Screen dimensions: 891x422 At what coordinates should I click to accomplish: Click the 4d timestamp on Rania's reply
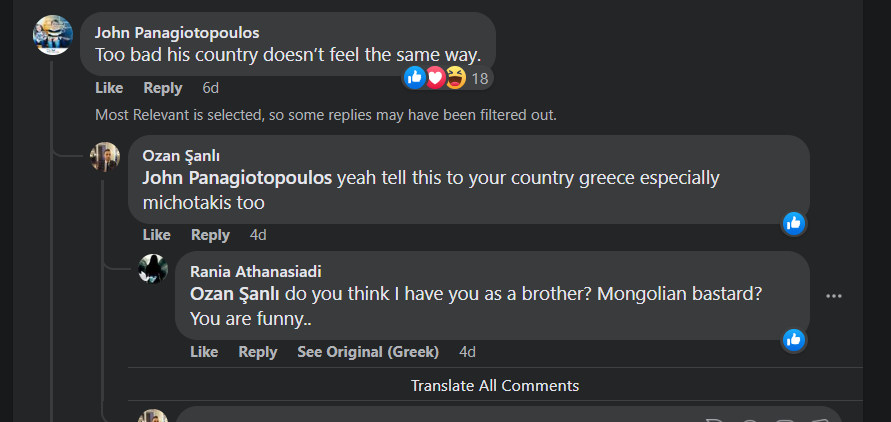(x=467, y=352)
